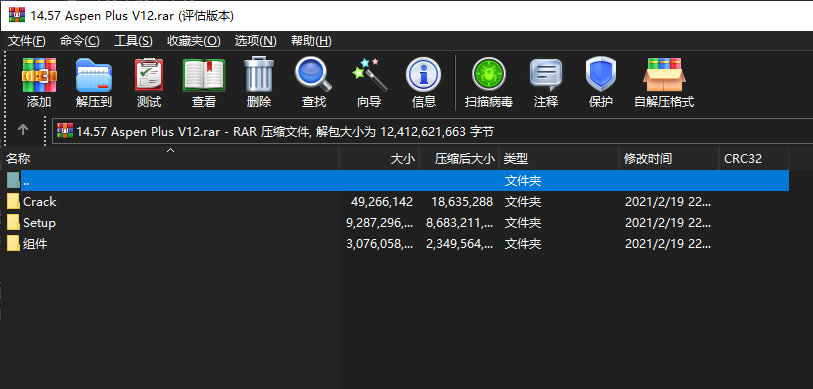The image size is (813, 389).
Task: Open the 文件(F) menu
Action: pos(26,41)
